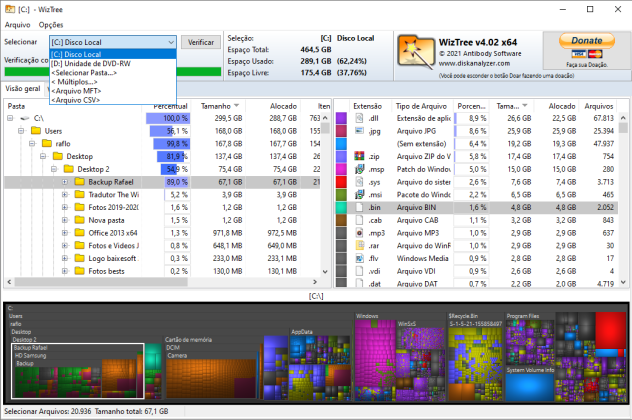The height and width of the screenshot is (420, 632).
Task: Click the Arquivo DAT row text
Action: 417,284
